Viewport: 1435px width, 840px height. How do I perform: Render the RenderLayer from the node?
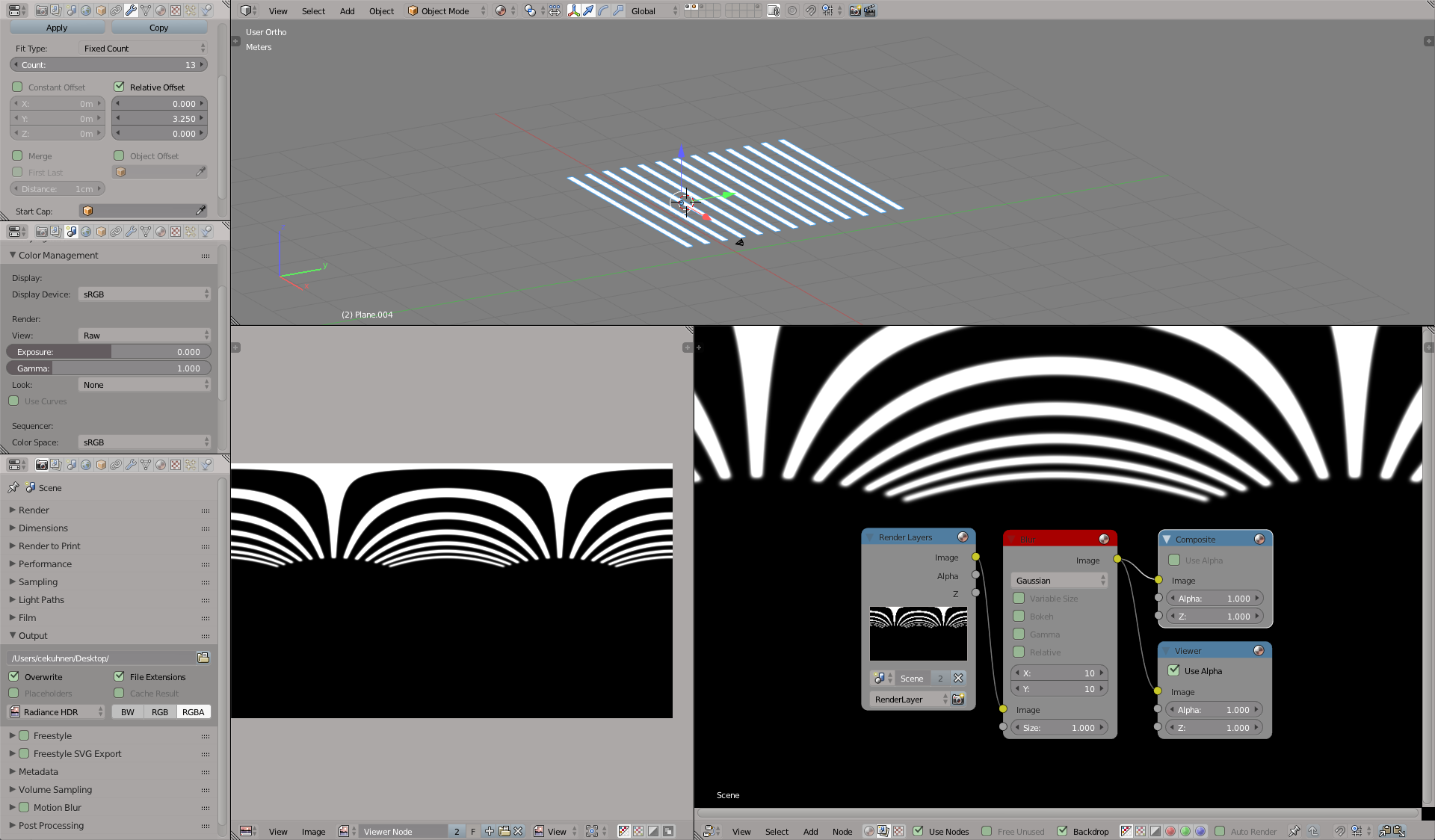click(x=958, y=700)
